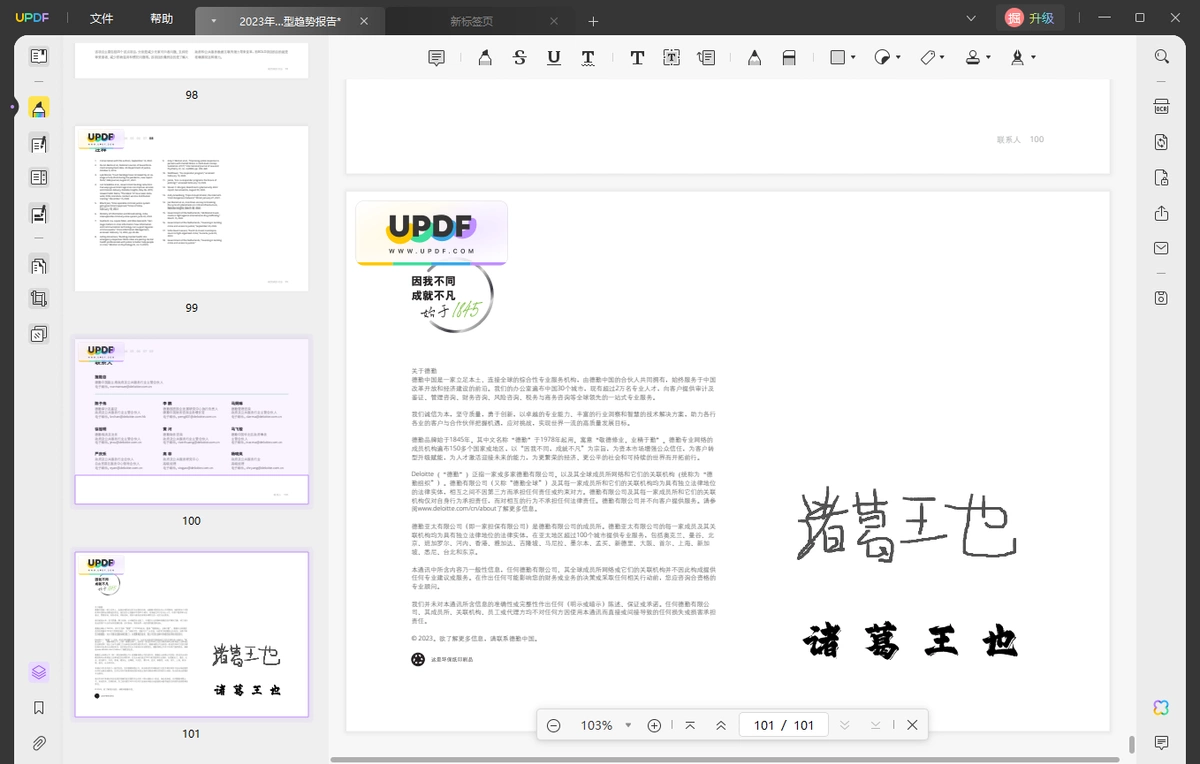Image resolution: width=1200 pixels, height=764 pixels.
Task: Select the strikethrough annotation tool
Action: (x=519, y=58)
